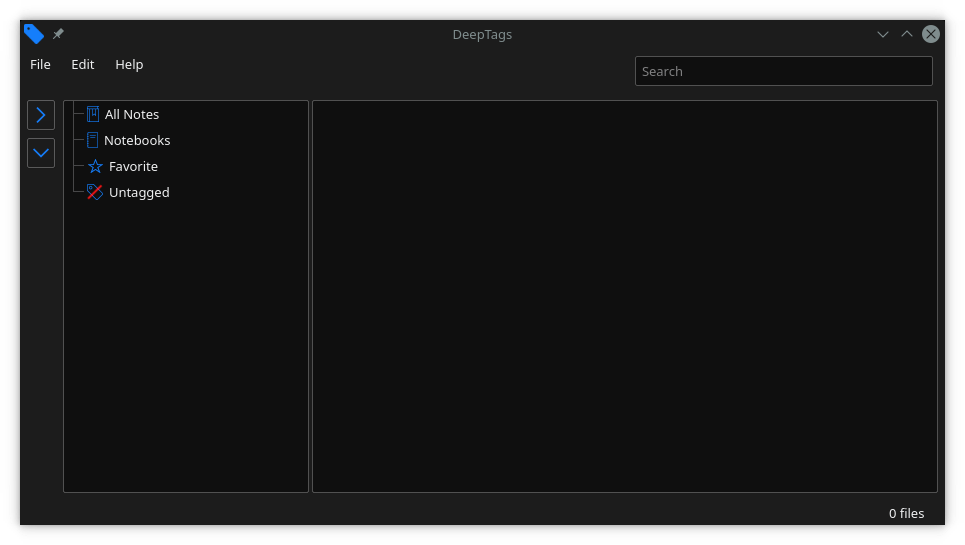The height and width of the screenshot is (545, 965).
Task: Select the All Notes label
Action: (x=132, y=114)
